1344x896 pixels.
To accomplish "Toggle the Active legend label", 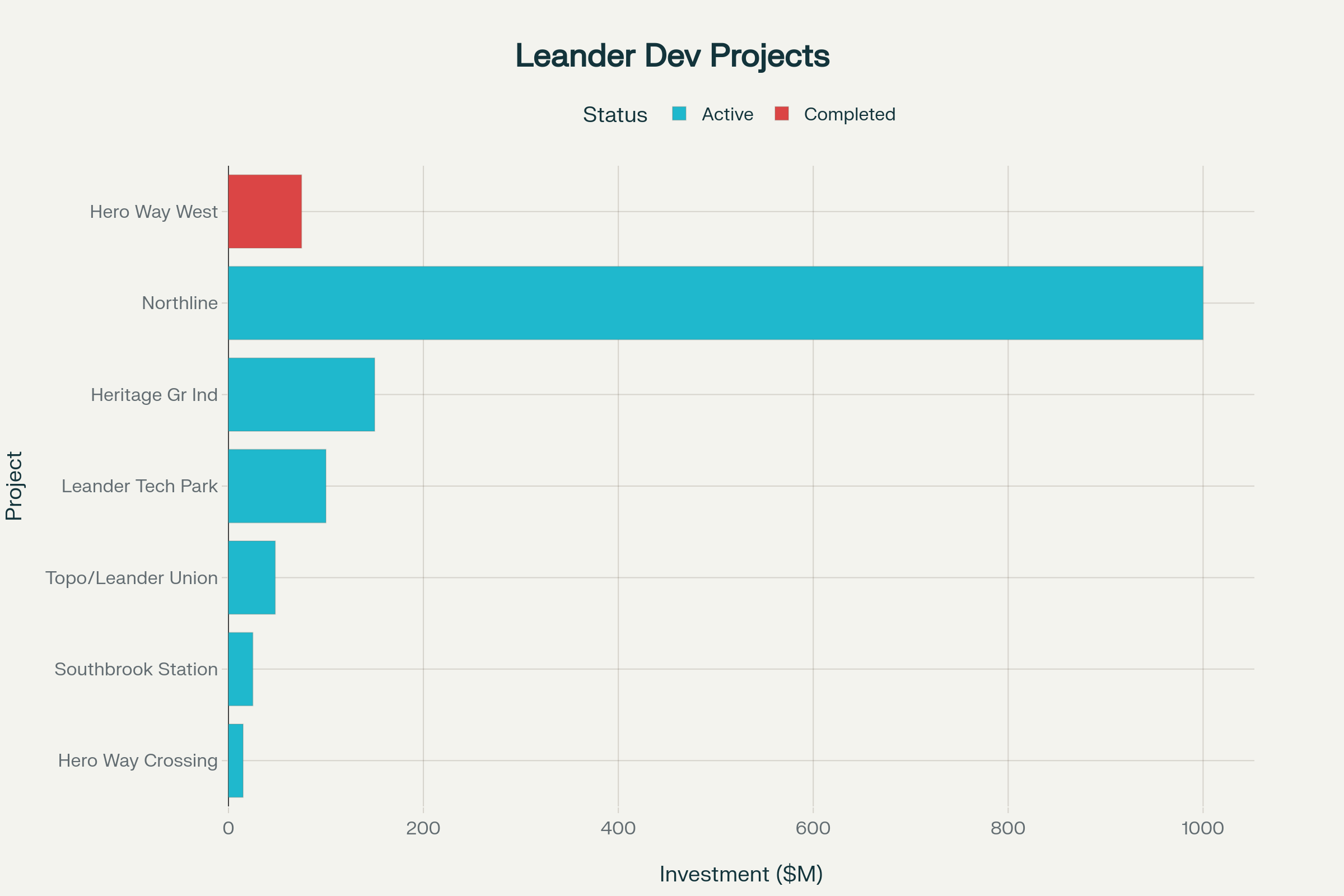I will (727, 114).
